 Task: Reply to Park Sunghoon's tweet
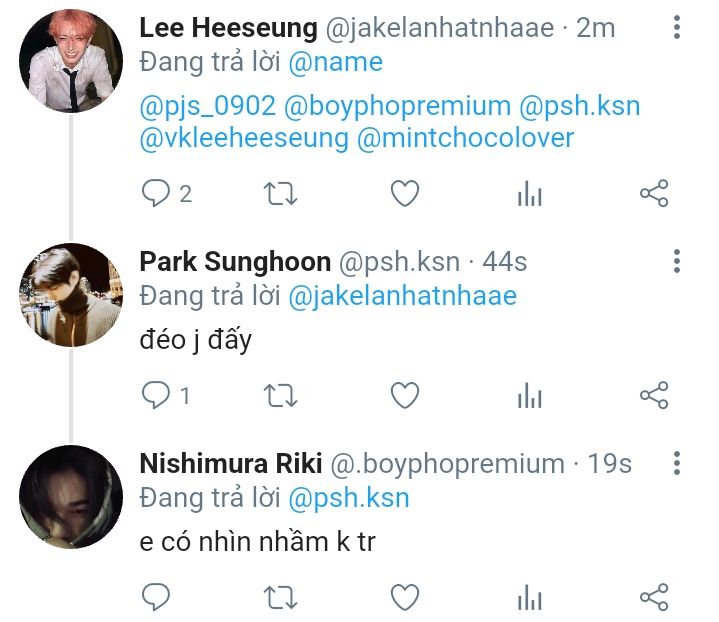pos(156,396)
